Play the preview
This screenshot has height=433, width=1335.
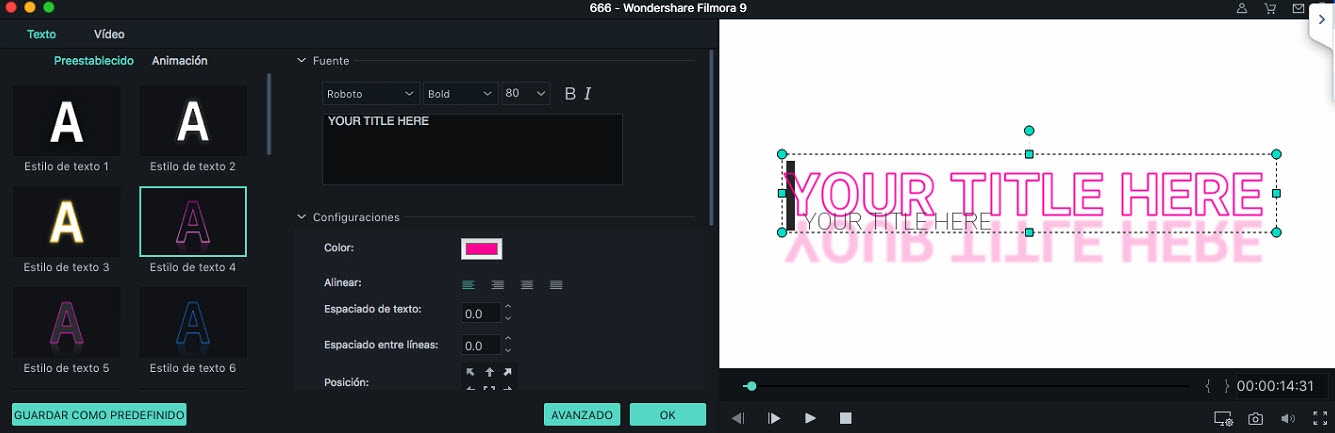pos(810,418)
